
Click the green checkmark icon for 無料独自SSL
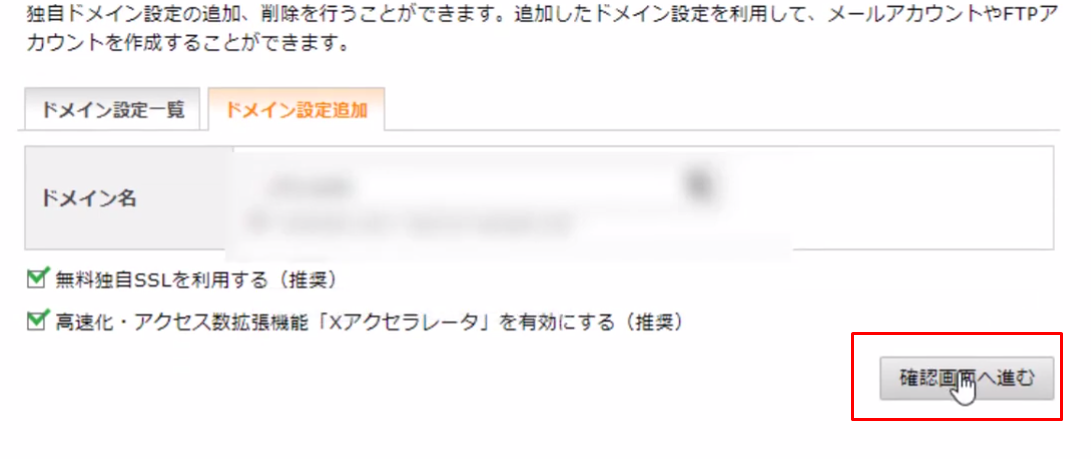35,279
